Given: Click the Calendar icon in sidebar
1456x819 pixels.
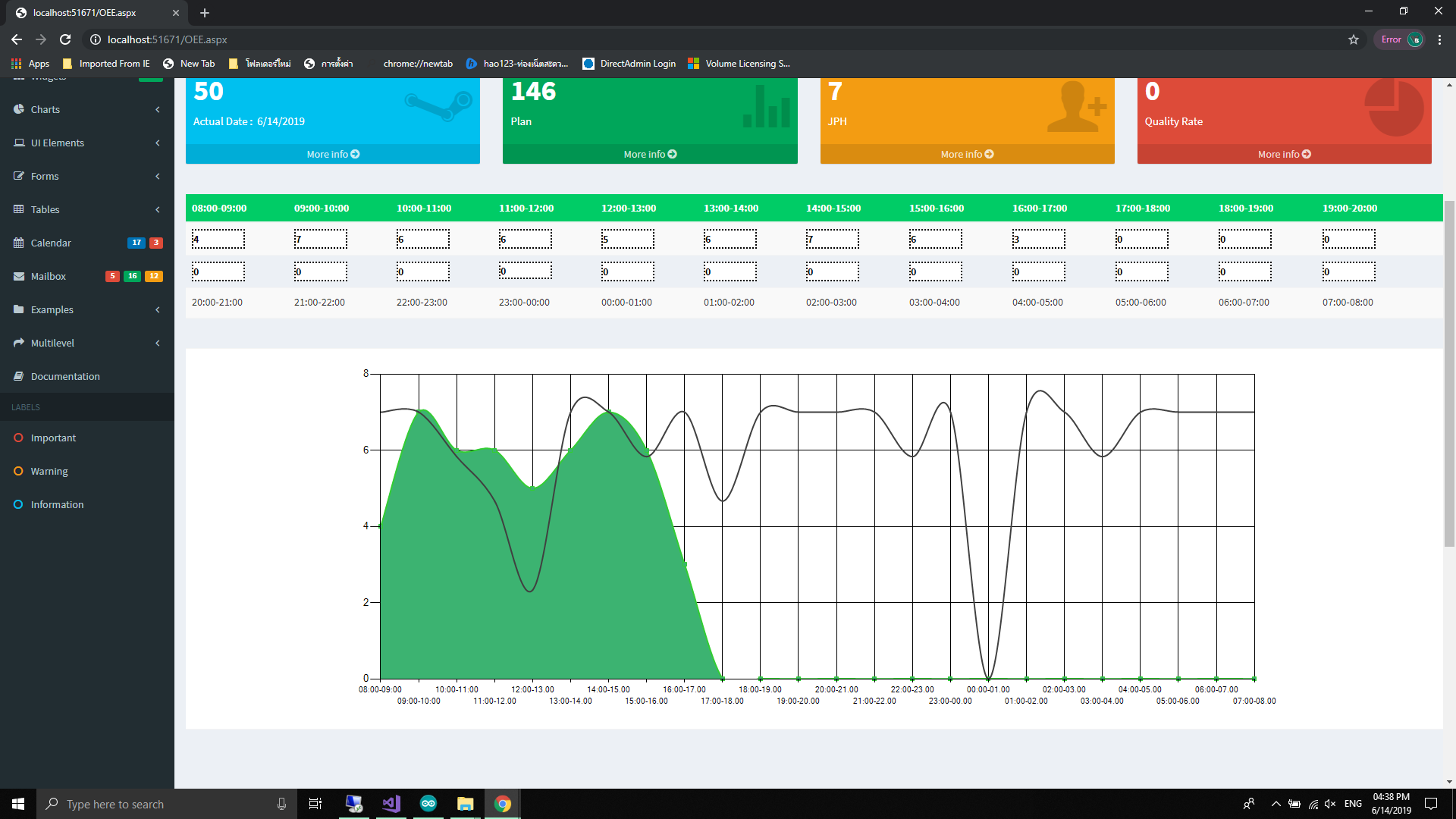Looking at the screenshot, I should (x=19, y=243).
